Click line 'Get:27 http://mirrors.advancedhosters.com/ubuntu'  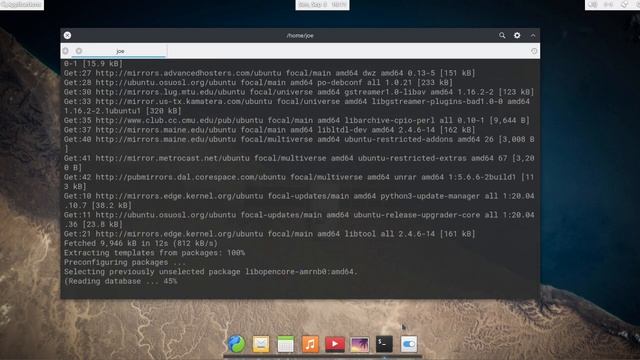(269, 73)
